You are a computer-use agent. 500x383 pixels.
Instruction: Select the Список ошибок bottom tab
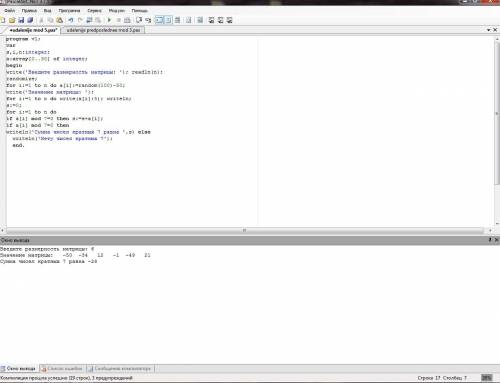click(x=62, y=368)
